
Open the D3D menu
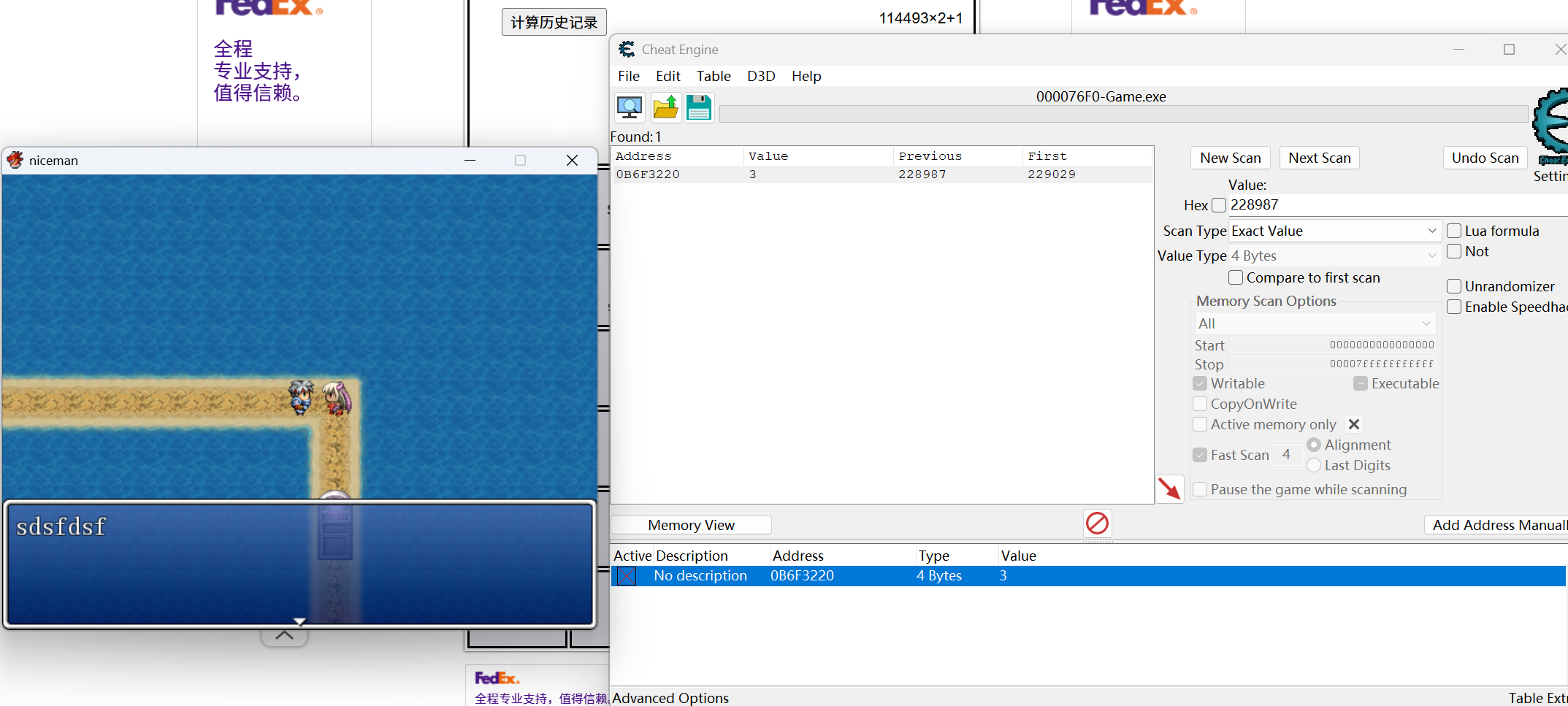click(761, 76)
